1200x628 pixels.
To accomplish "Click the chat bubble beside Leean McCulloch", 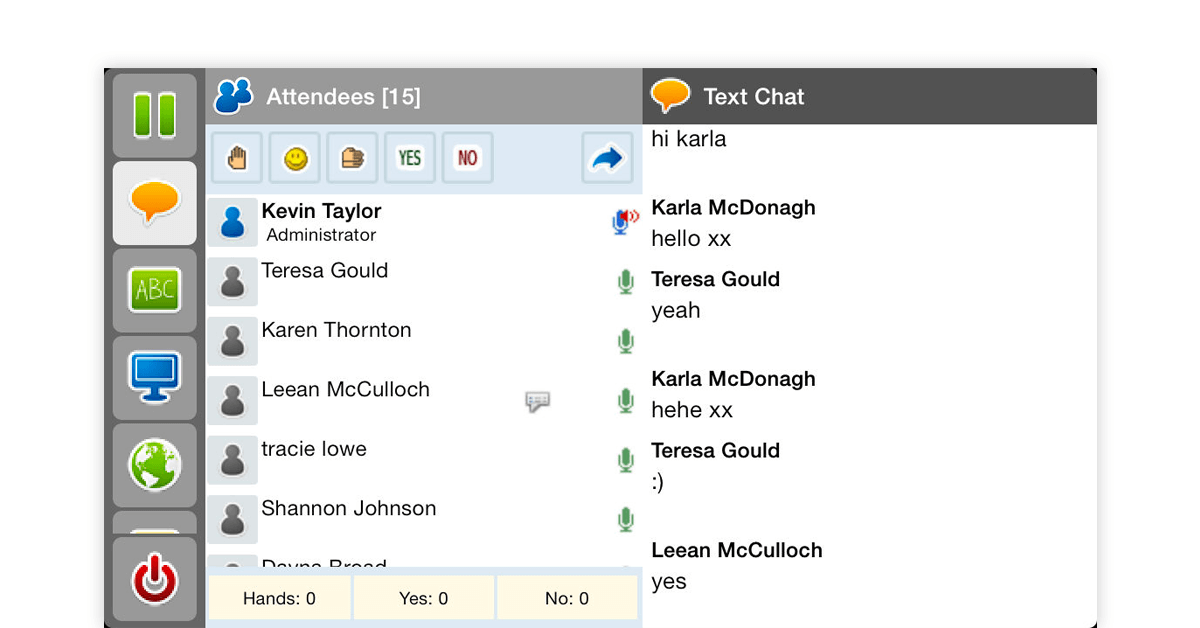I will click(x=538, y=401).
